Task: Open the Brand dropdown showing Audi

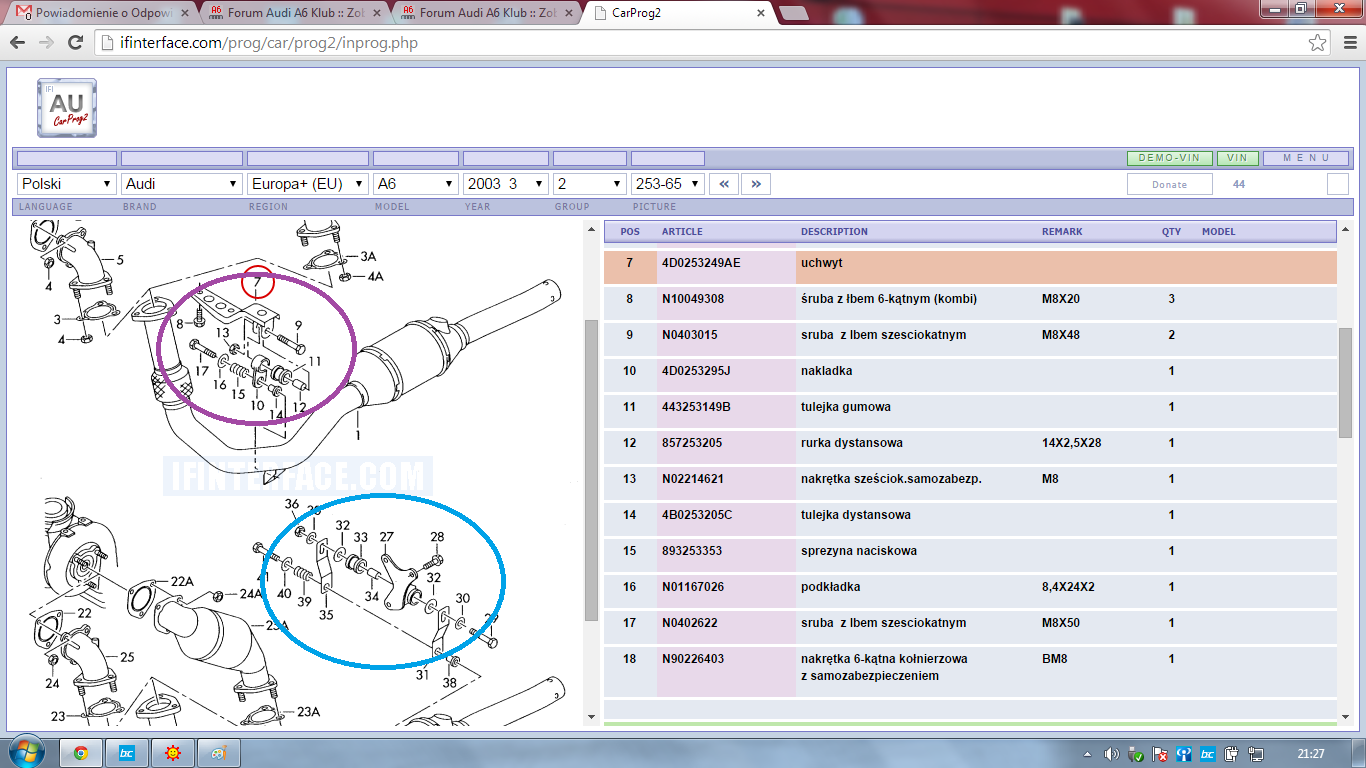Action: [182, 184]
